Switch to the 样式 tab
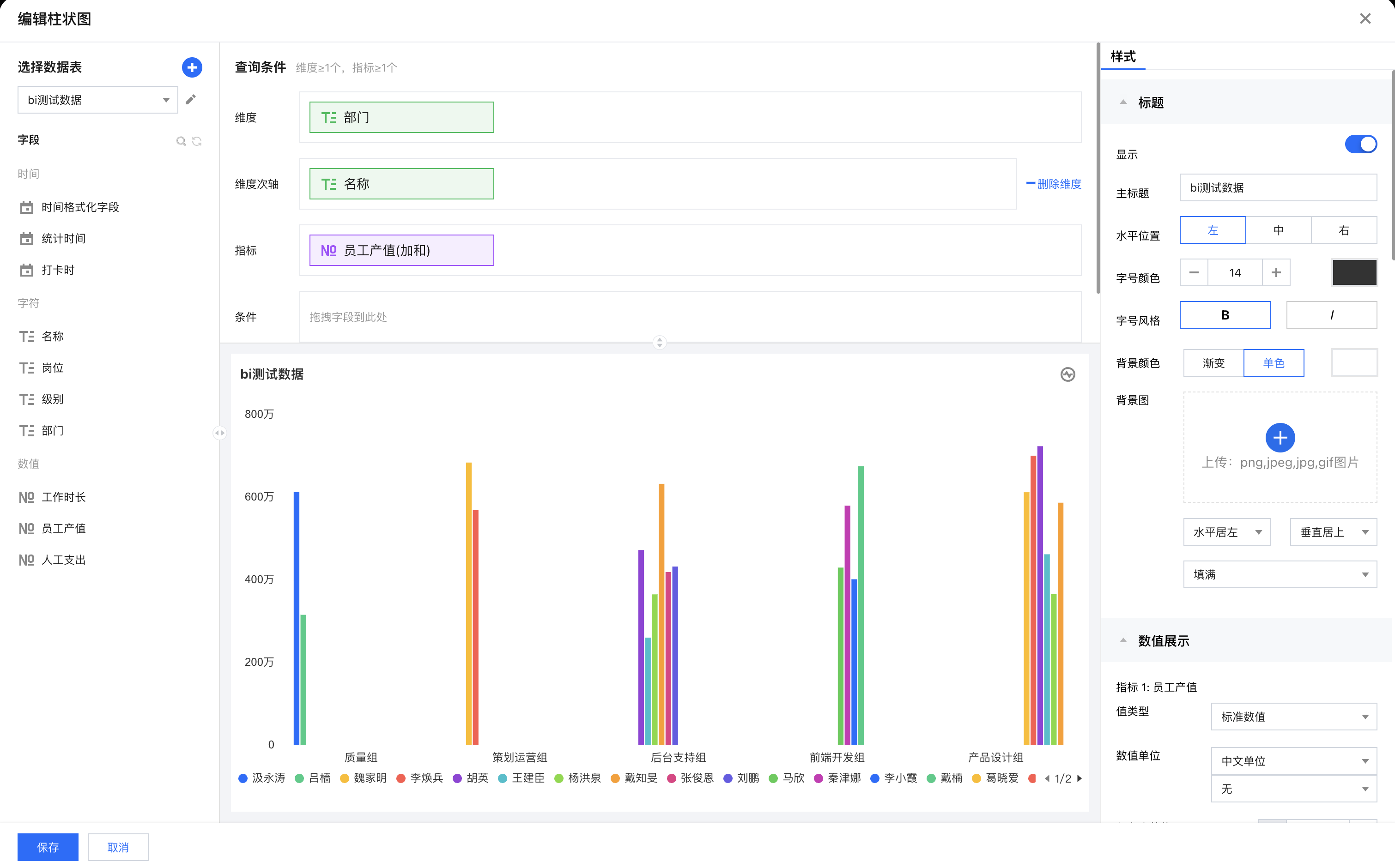Image resolution: width=1395 pixels, height=868 pixels. tap(1123, 57)
